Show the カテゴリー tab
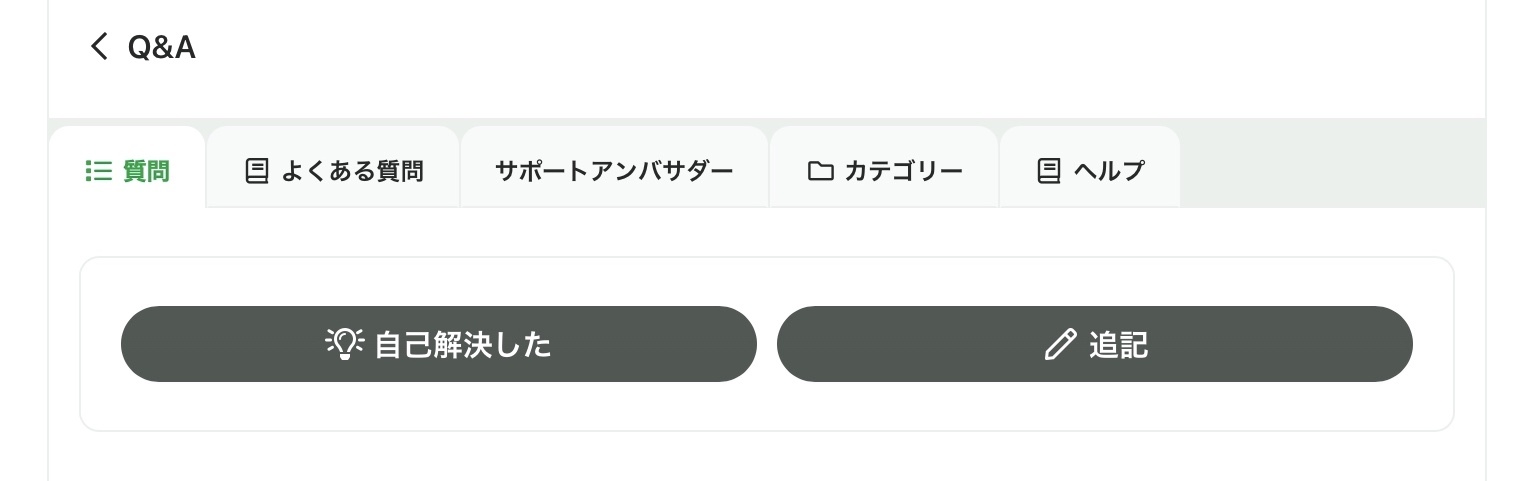 [x=903, y=171]
